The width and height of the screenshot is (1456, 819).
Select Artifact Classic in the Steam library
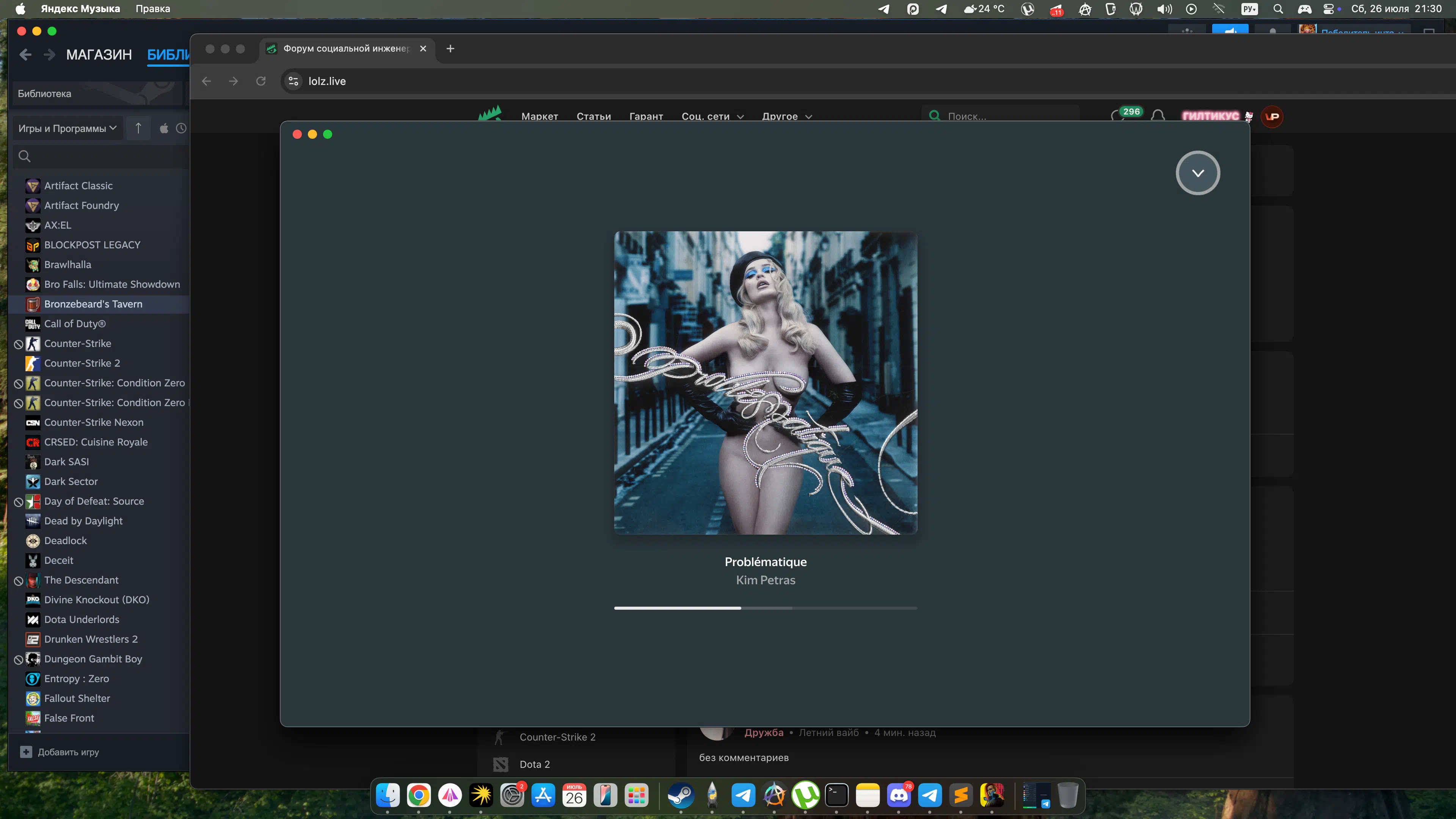pyautogui.click(x=78, y=185)
